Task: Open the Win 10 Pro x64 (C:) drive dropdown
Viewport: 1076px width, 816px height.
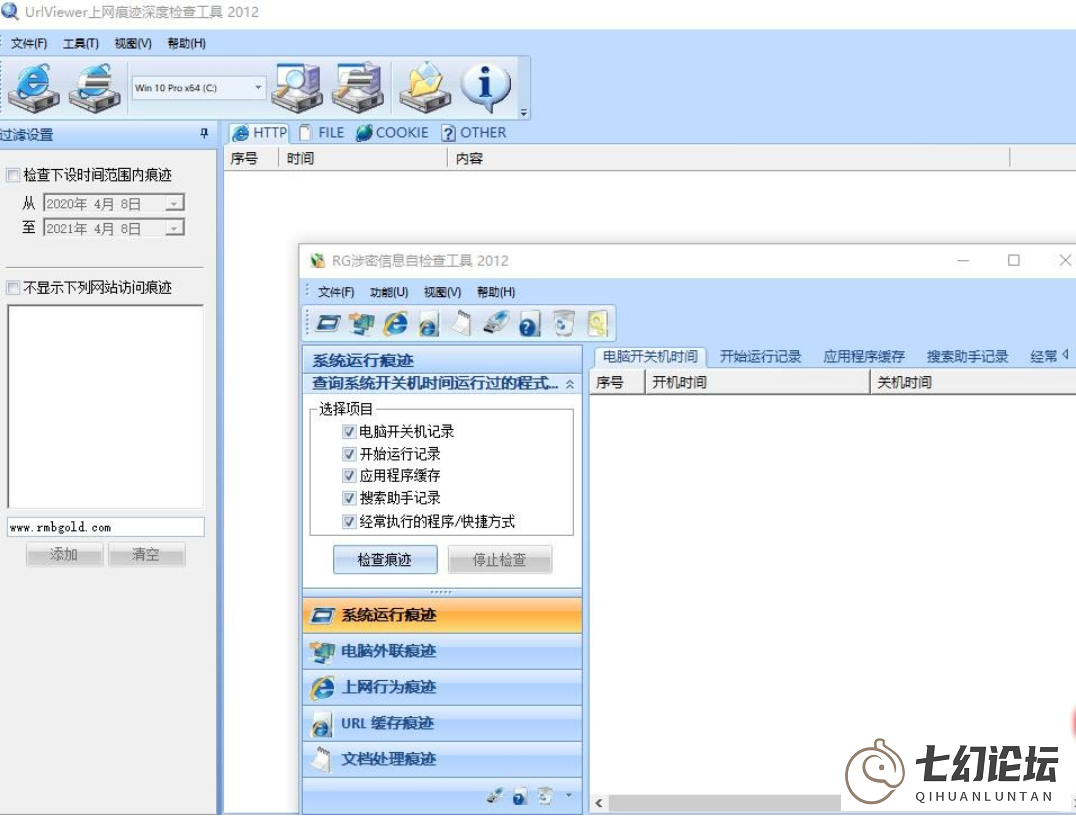Action: point(258,87)
